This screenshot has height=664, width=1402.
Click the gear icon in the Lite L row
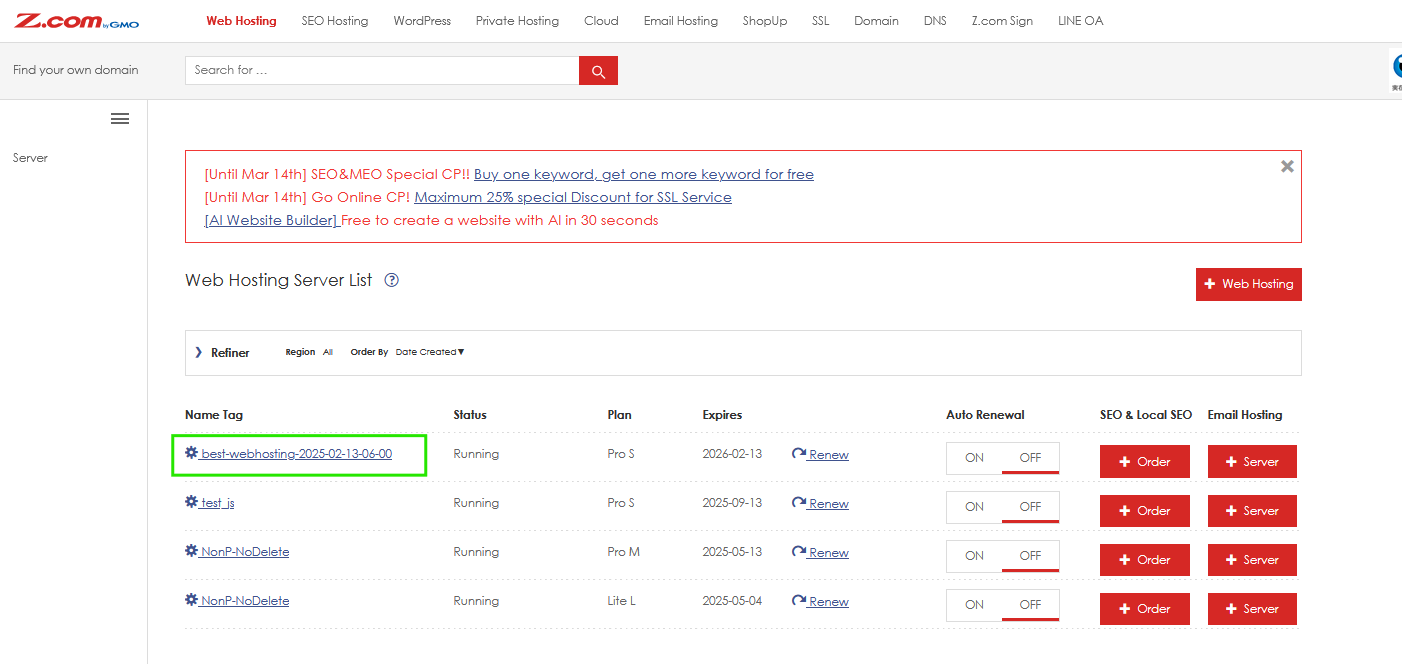click(191, 600)
